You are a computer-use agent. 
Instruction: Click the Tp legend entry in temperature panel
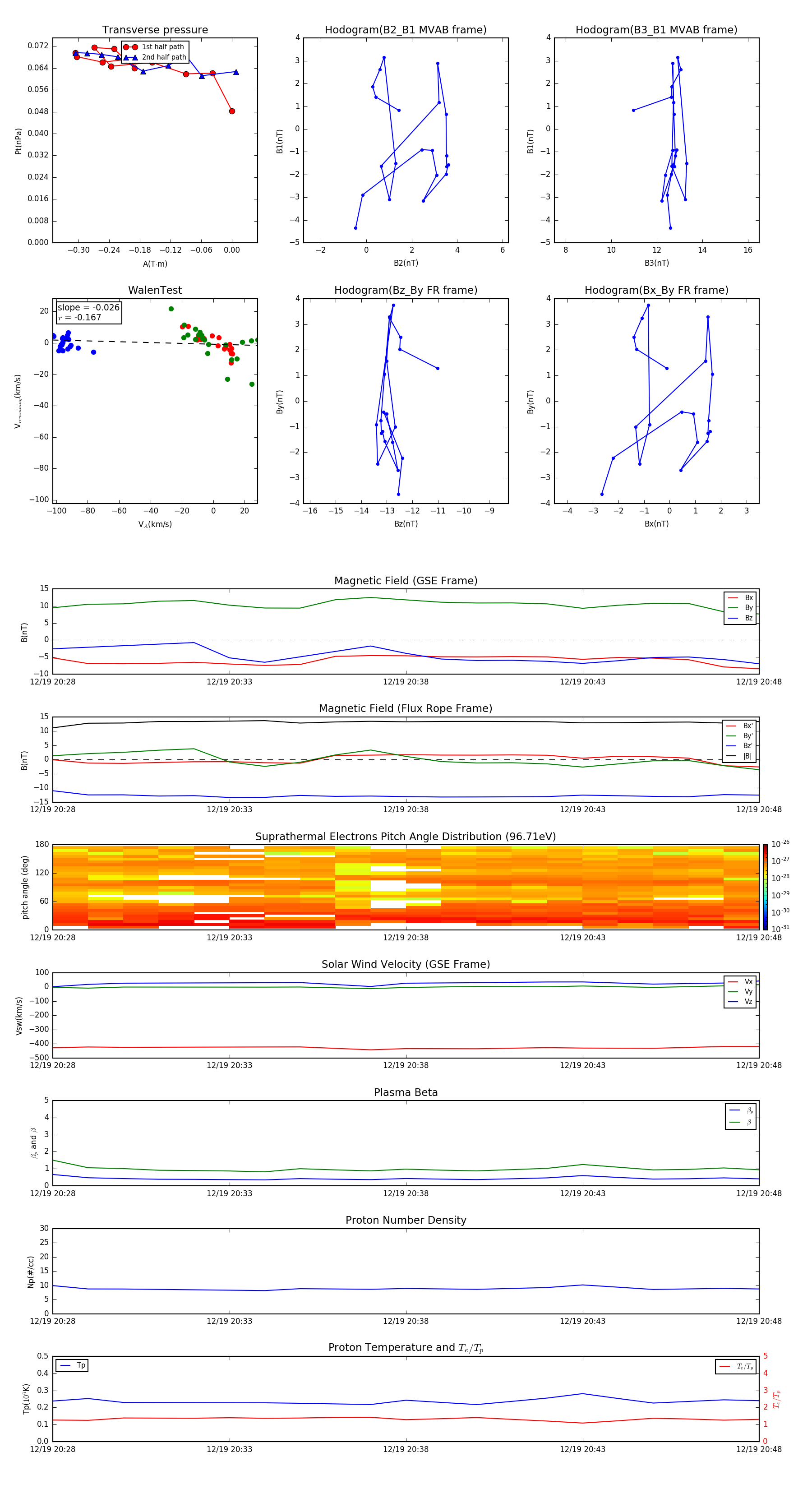[73, 1365]
